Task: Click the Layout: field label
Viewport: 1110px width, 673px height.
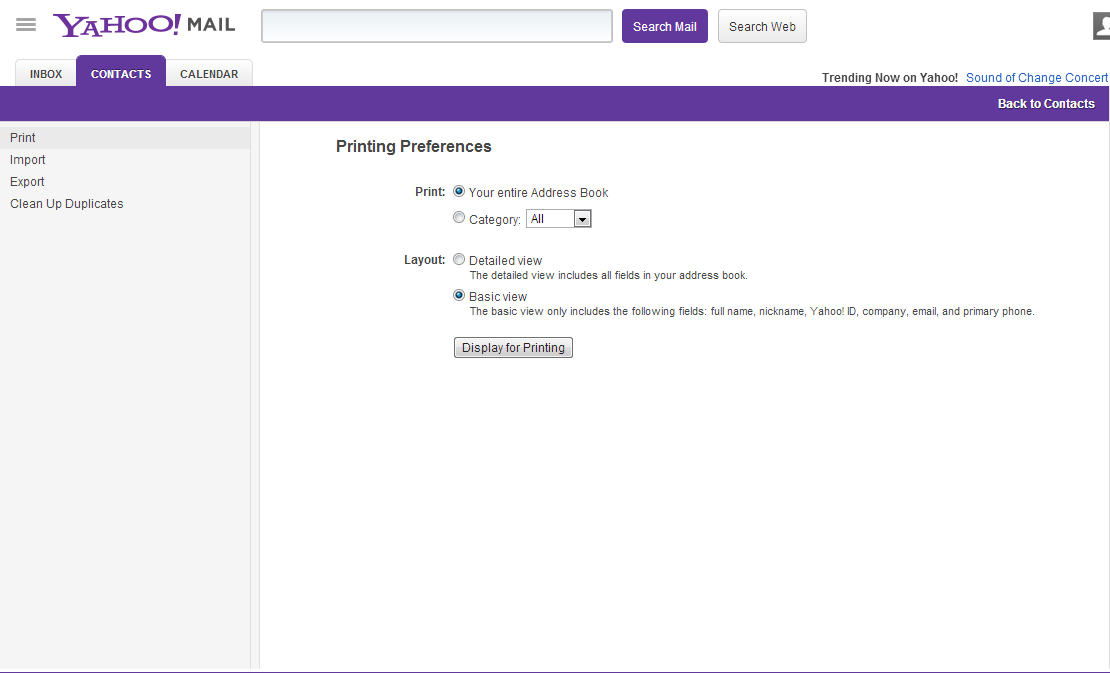Action: [x=425, y=260]
